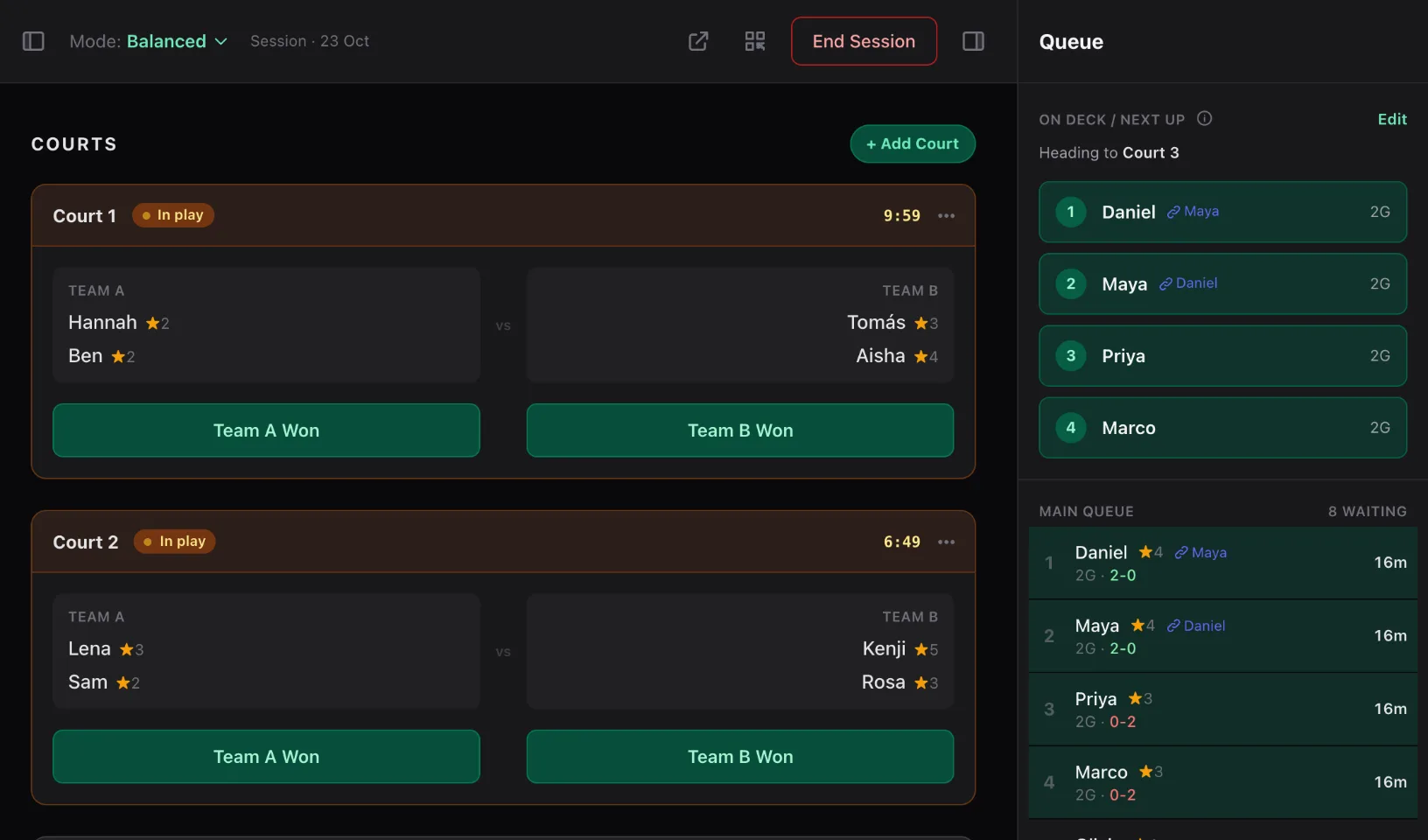
Task: Select Priya row in Main Queue
Action: [1222, 710]
